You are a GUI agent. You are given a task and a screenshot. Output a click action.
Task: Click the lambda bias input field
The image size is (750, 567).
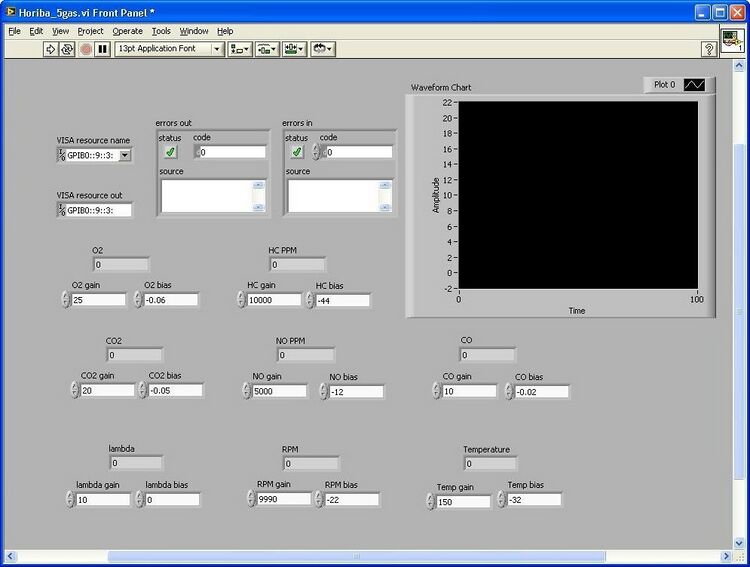[172, 500]
